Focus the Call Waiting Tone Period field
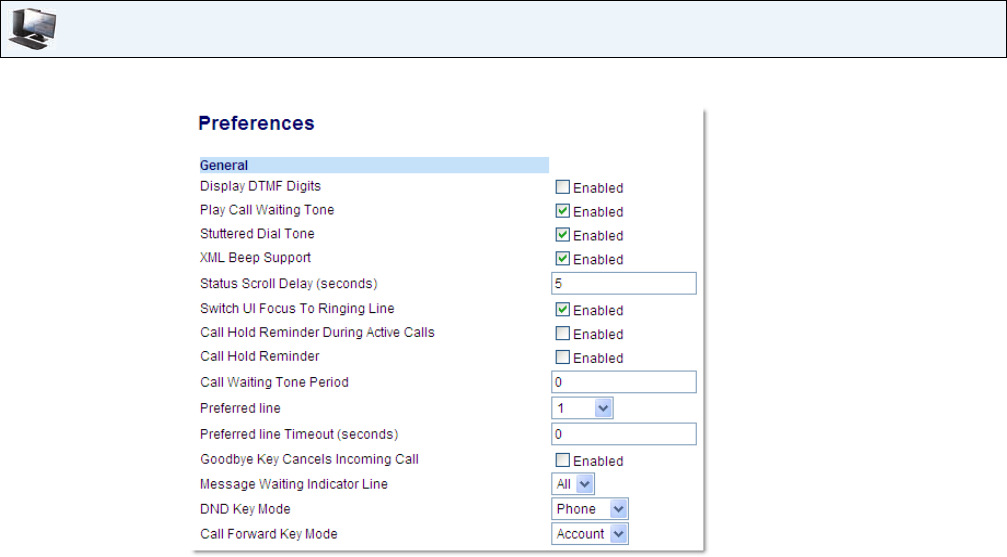1007x557 pixels. 623,382
